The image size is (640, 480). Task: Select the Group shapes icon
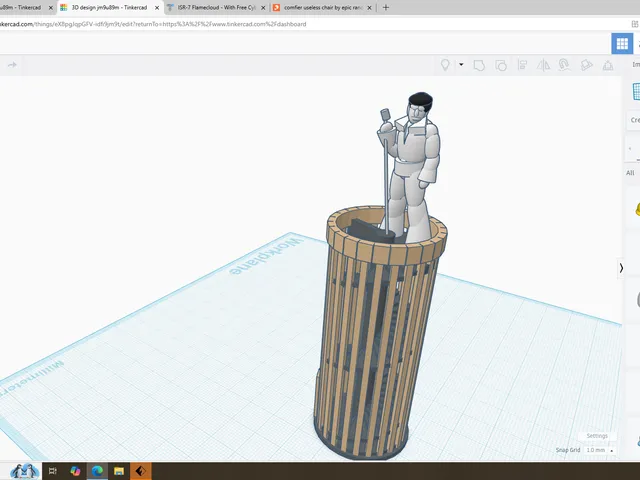479,65
